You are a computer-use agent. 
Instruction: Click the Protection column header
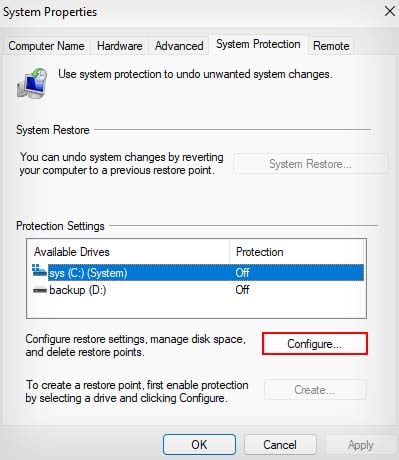coord(297,252)
